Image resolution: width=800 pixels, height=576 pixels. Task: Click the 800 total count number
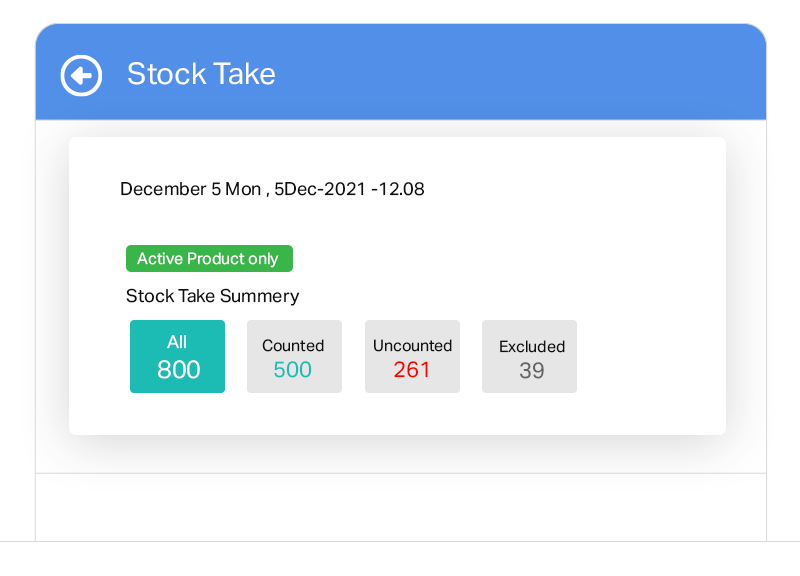pyautogui.click(x=178, y=370)
